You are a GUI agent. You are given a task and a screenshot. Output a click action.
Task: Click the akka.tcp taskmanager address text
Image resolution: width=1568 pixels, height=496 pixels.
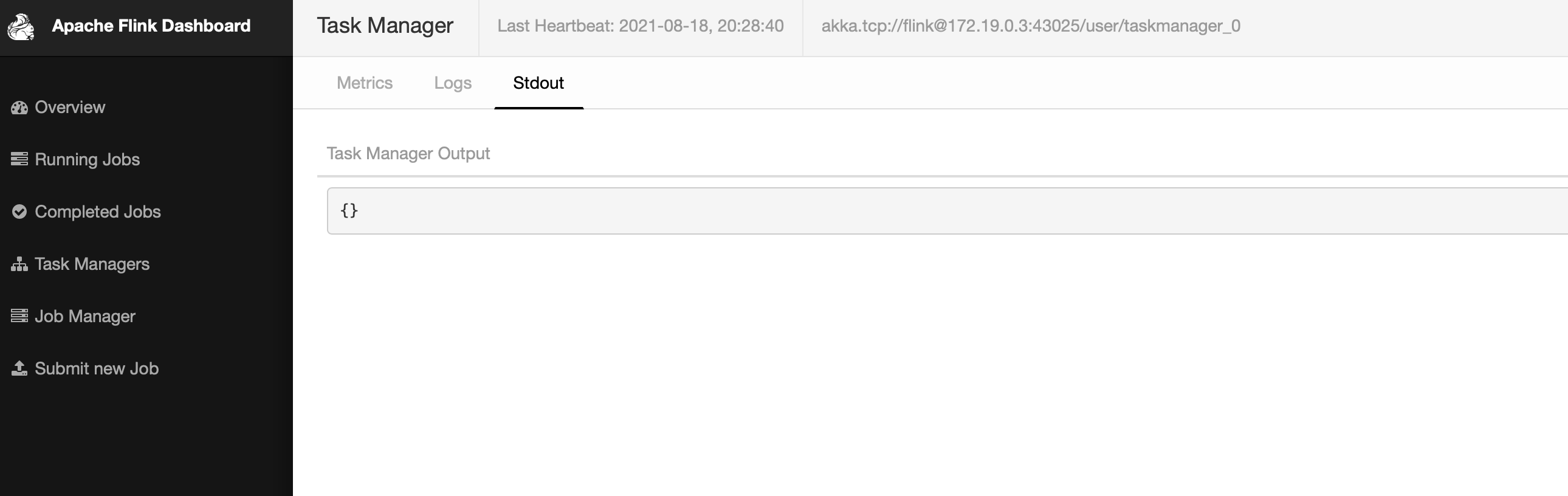(1031, 26)
